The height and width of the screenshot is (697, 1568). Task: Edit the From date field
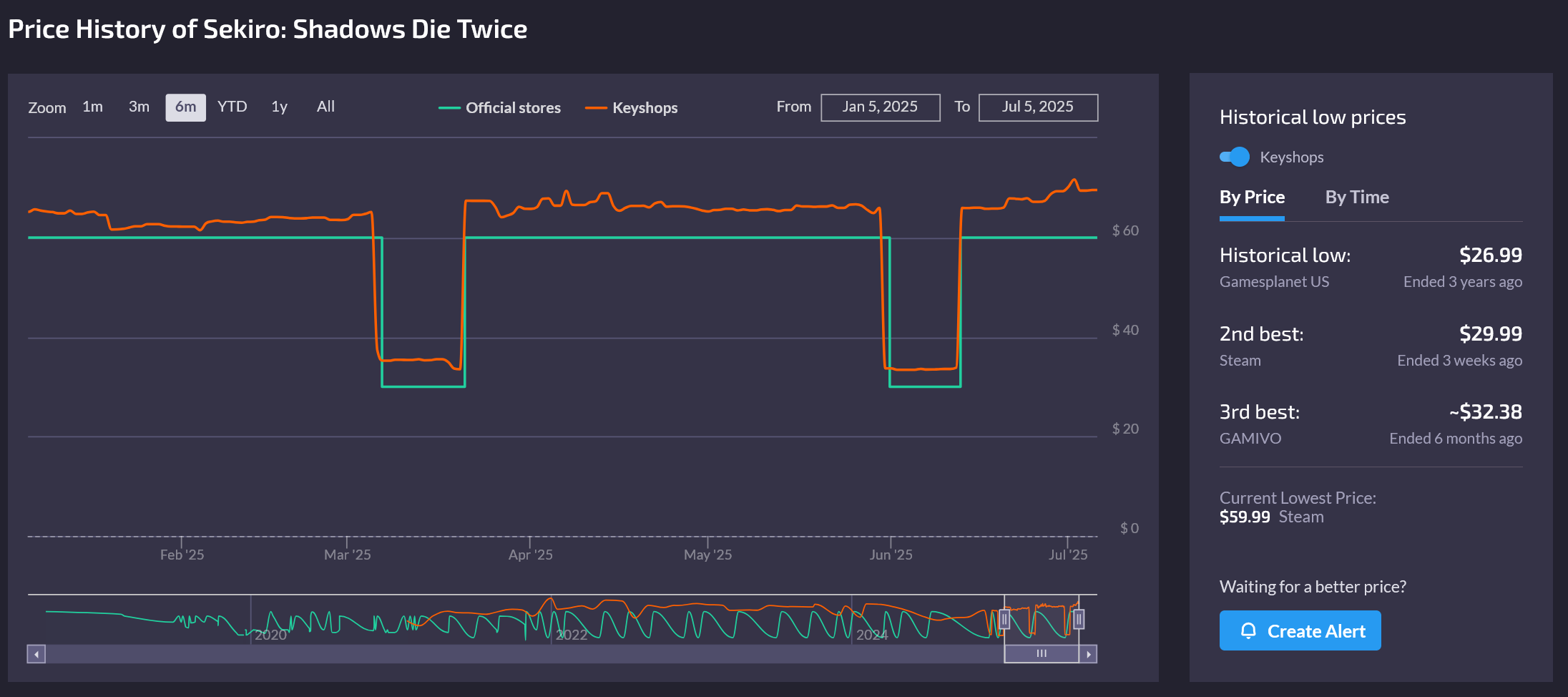pyautogui.click(x=880, y=107)
